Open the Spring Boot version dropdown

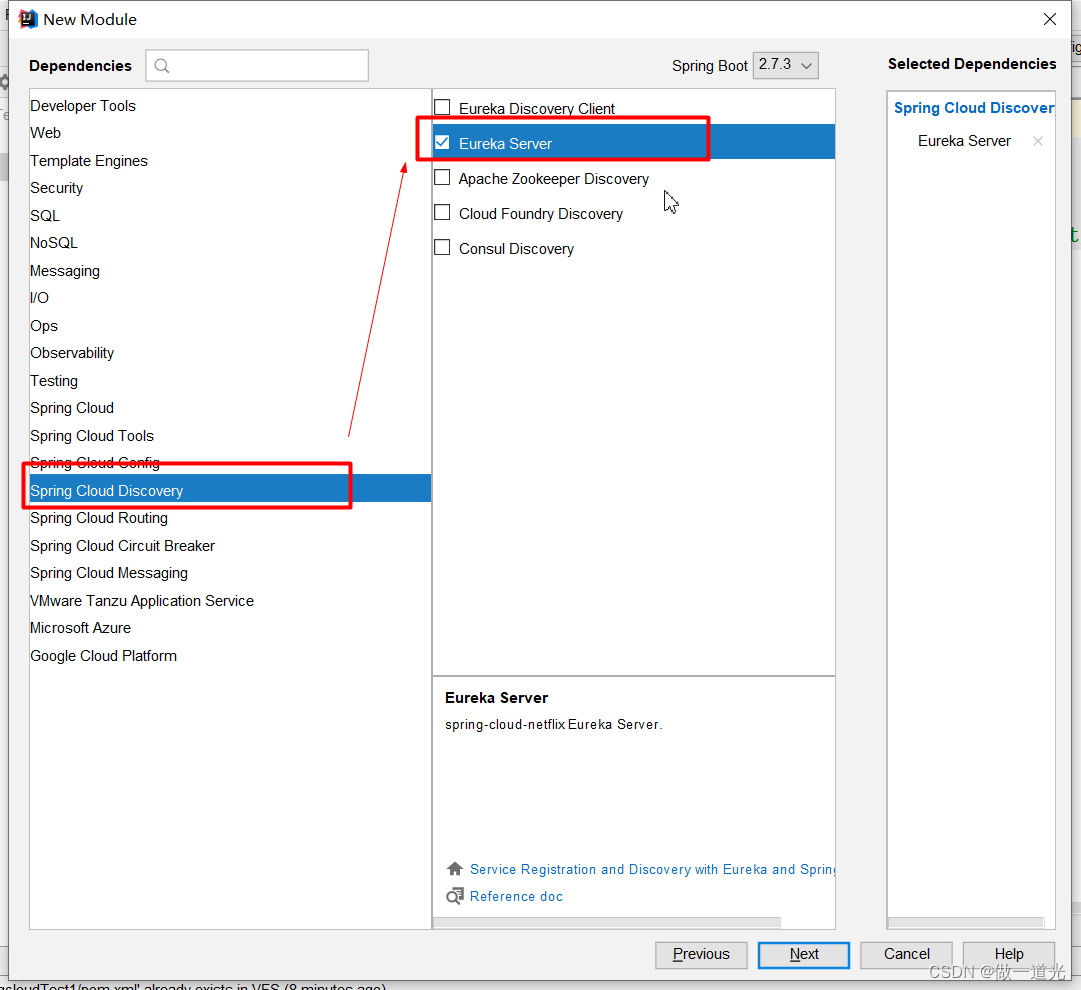point(785,65)
